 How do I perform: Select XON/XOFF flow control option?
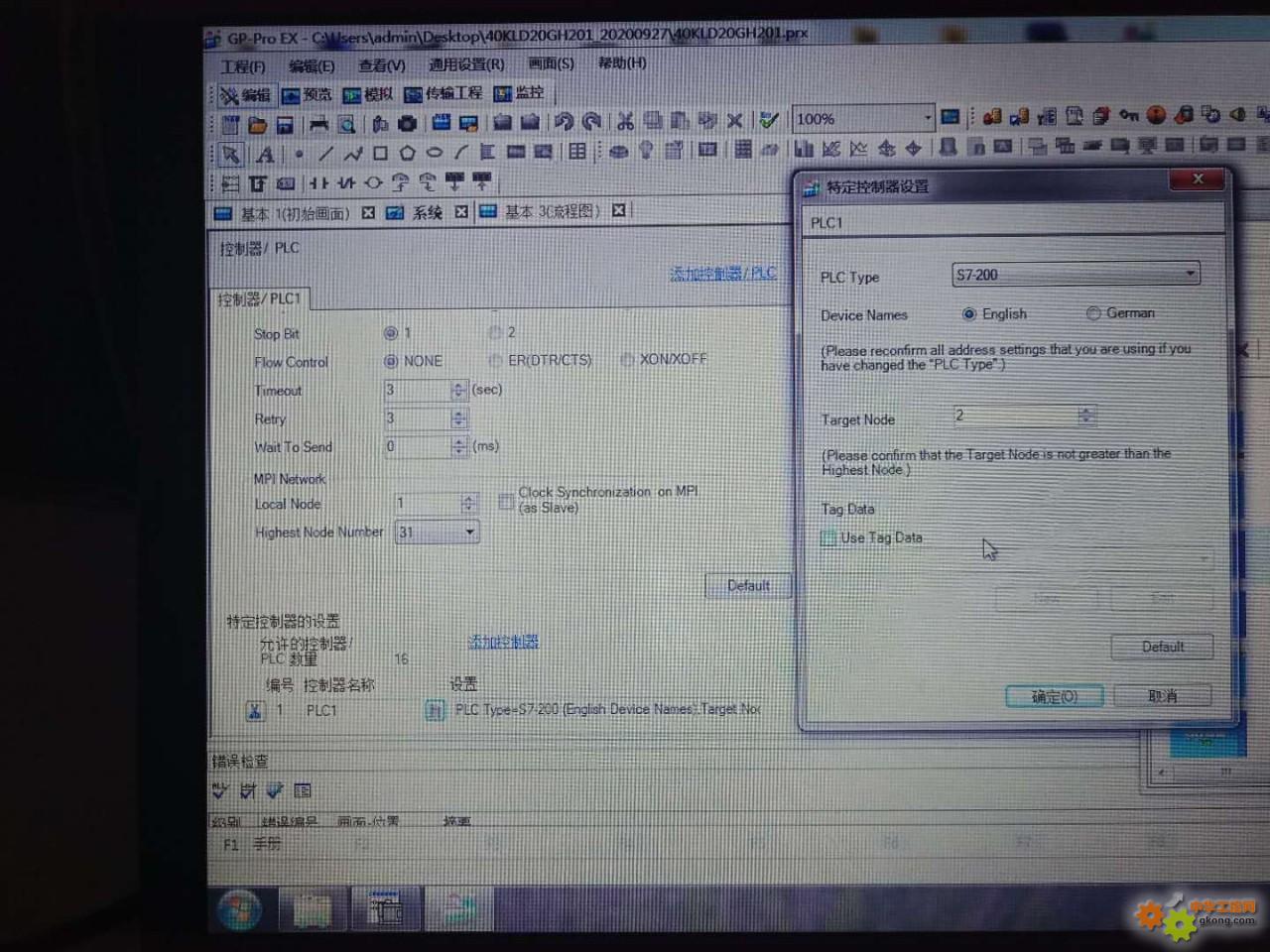point(627,359)
